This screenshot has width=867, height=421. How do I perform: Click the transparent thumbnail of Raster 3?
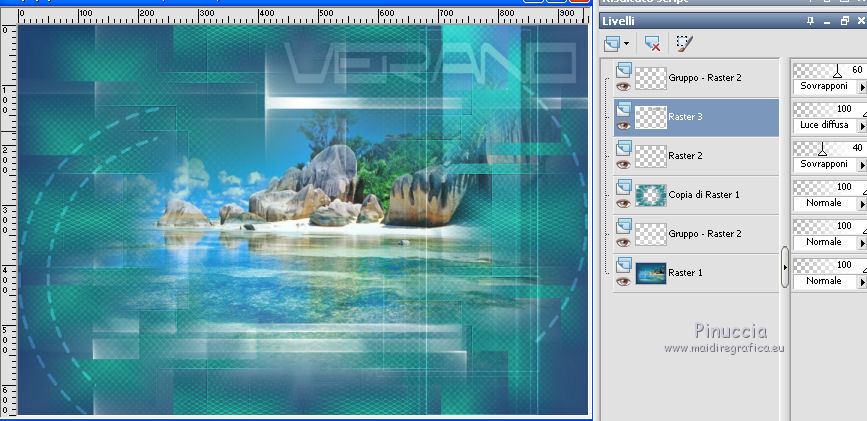click(x=651, y=117)
